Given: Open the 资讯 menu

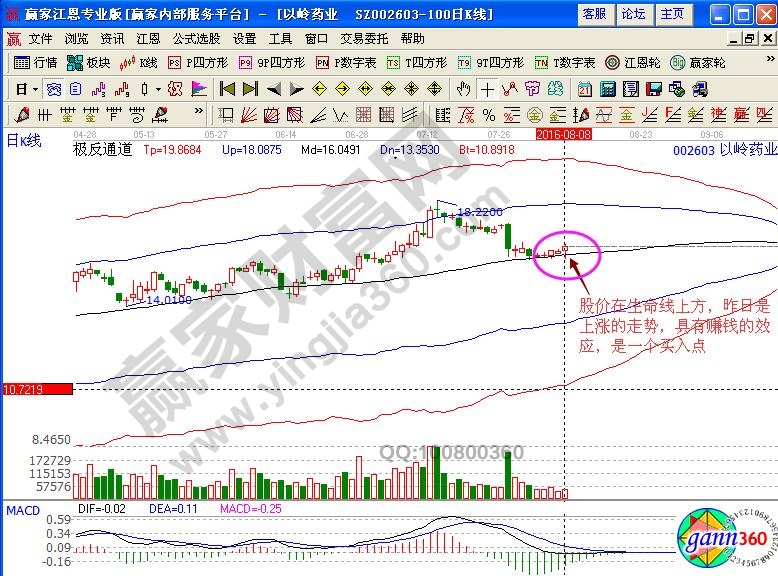Looking at the screenshot, I should coord(113,39).
